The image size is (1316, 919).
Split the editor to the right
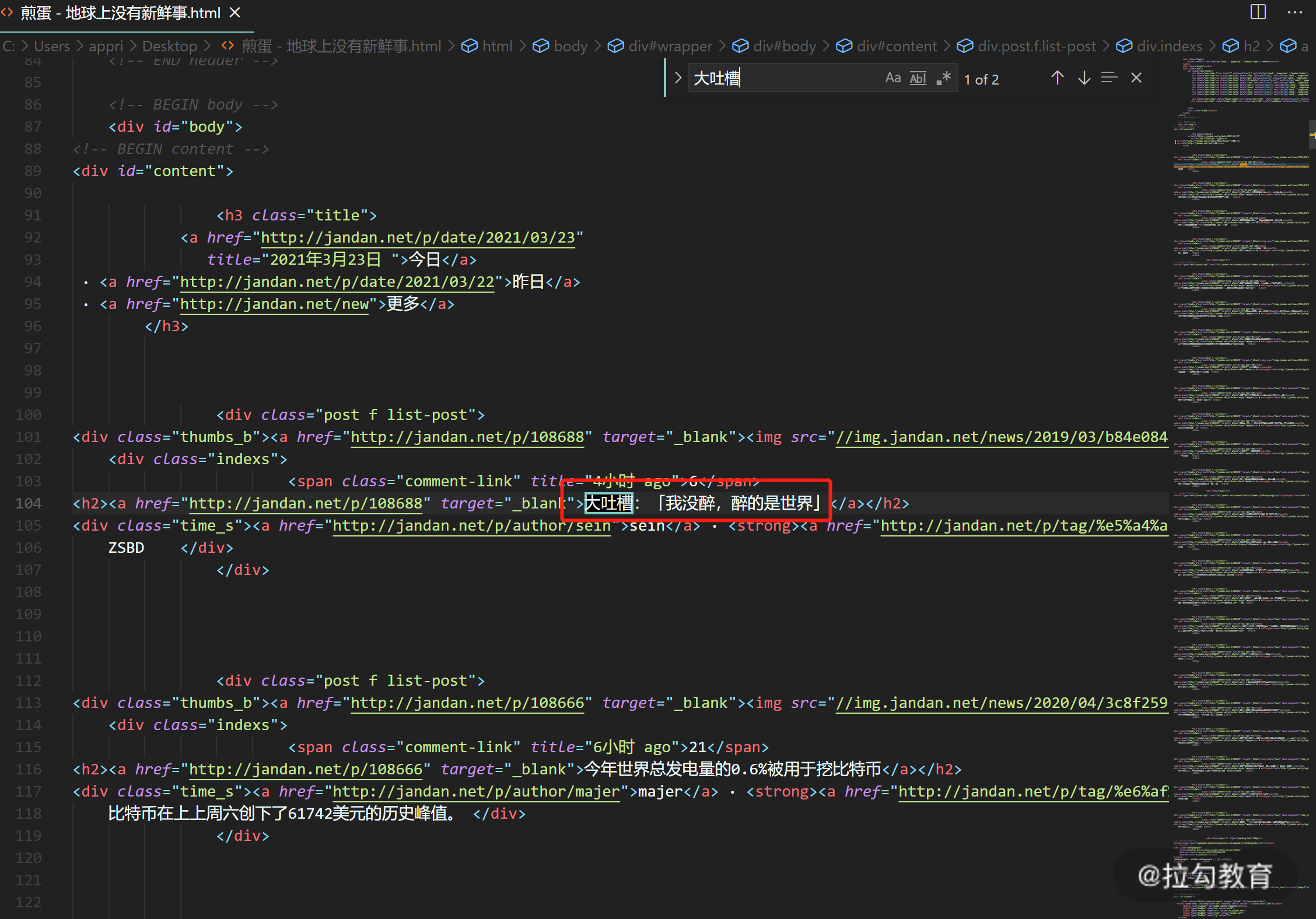1258,12
